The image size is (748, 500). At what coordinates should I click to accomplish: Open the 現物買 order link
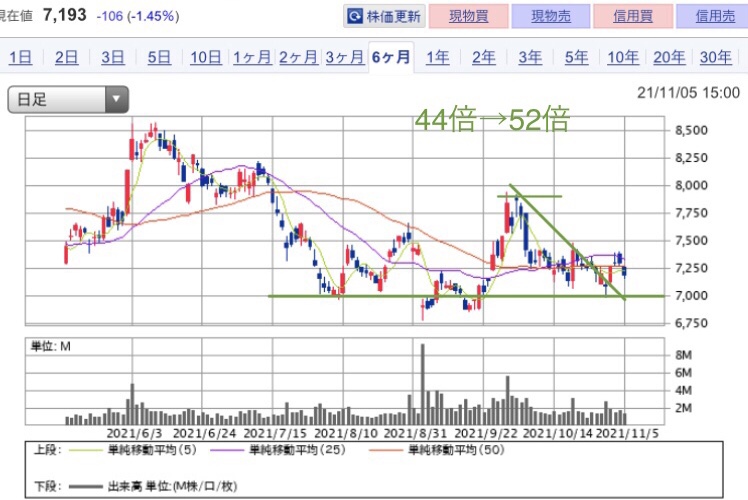click(468, 17)
